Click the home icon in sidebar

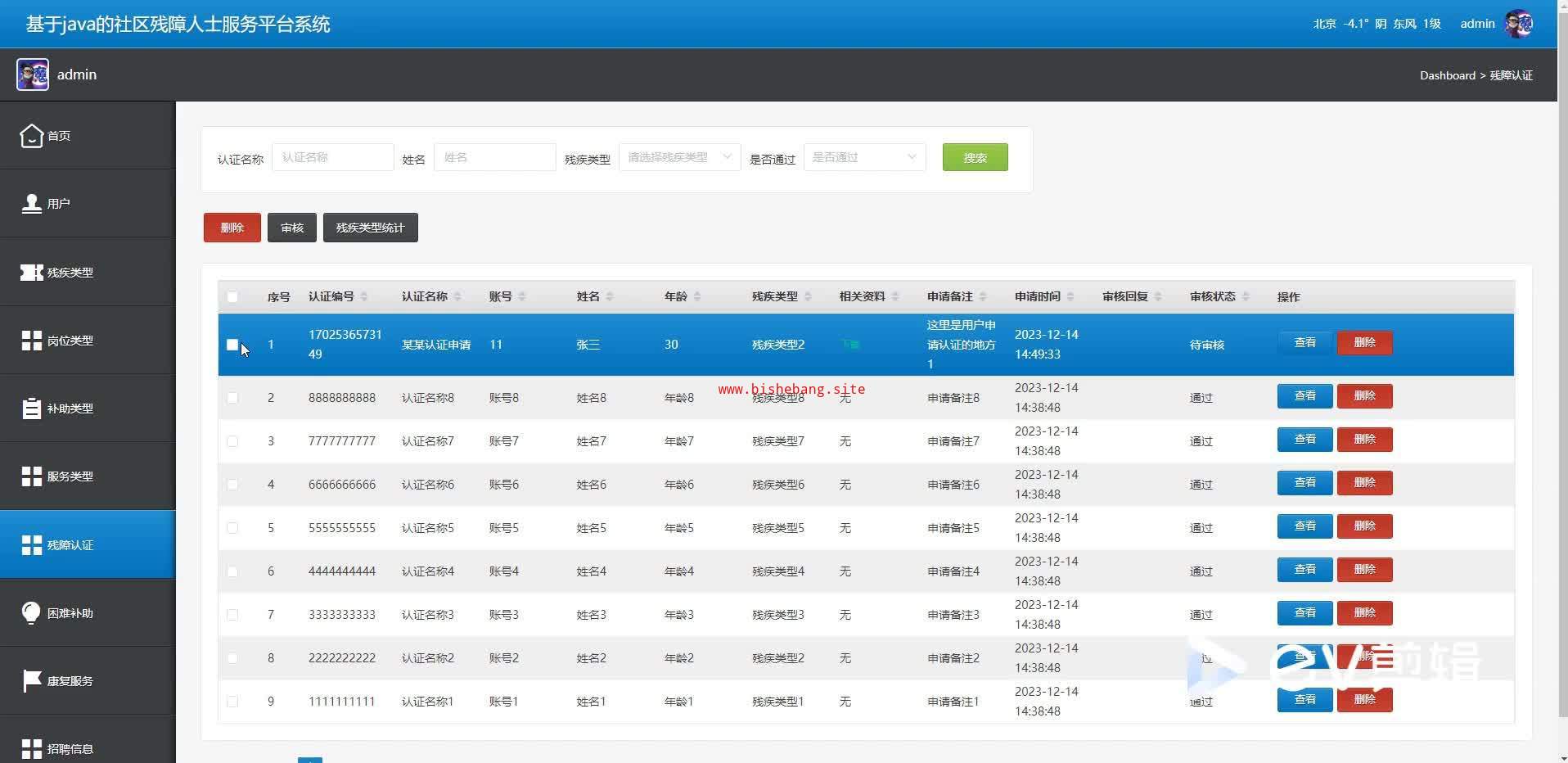[31, 136]
